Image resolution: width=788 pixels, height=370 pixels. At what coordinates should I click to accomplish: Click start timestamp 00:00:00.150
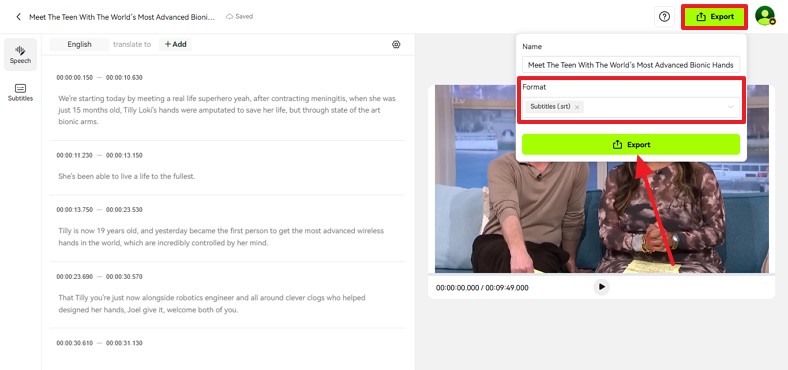coord(75,77)
